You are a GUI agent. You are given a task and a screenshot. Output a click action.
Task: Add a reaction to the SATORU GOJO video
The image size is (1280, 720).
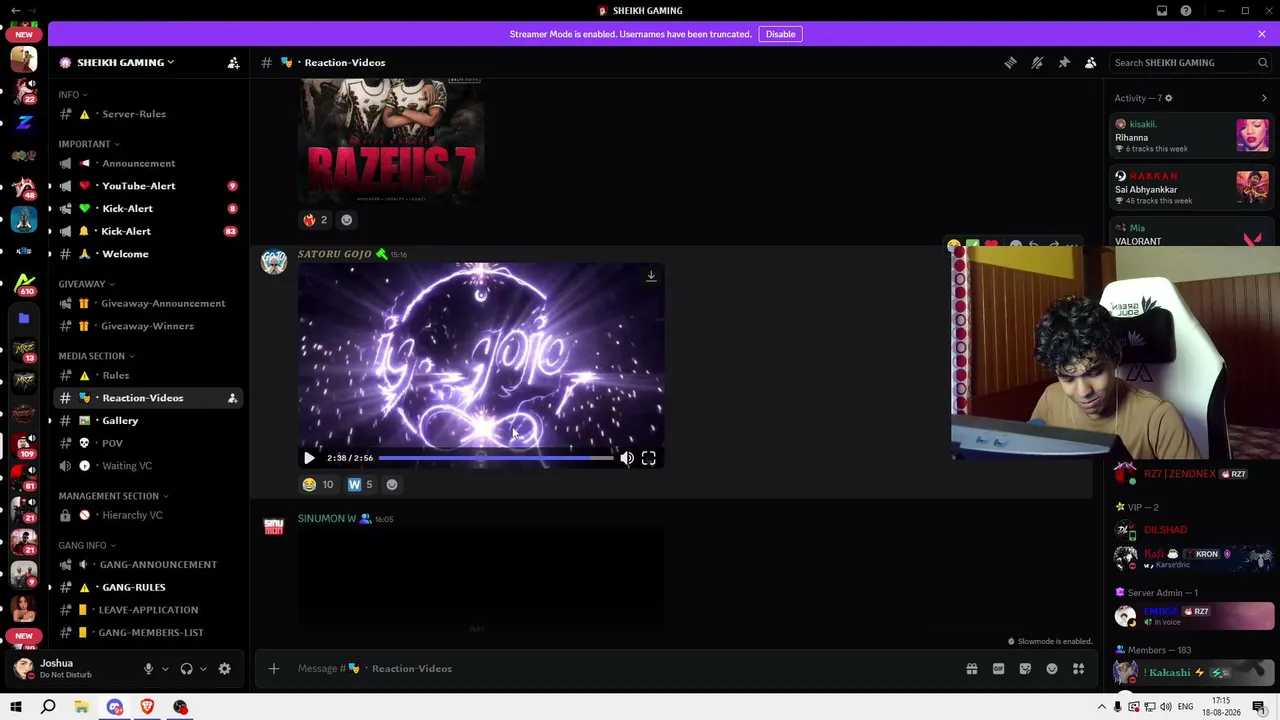pos(392,484)
